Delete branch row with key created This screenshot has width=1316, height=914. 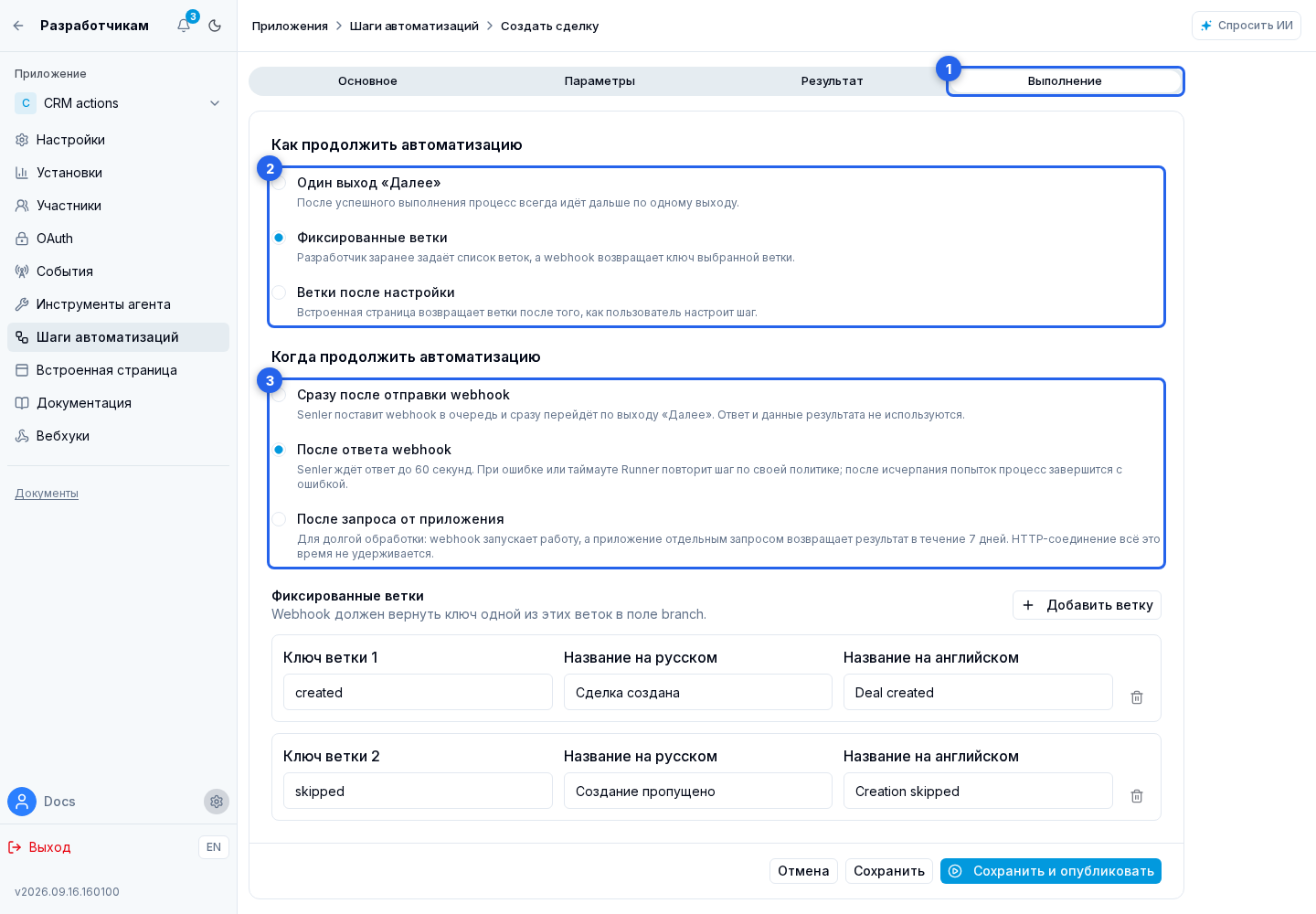click(x=1137, y=697)
